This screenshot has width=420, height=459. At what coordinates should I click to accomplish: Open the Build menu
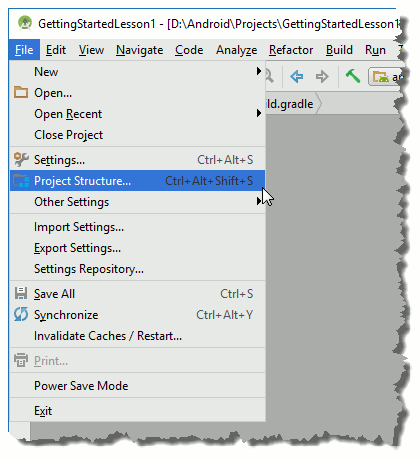click(339, 50)
